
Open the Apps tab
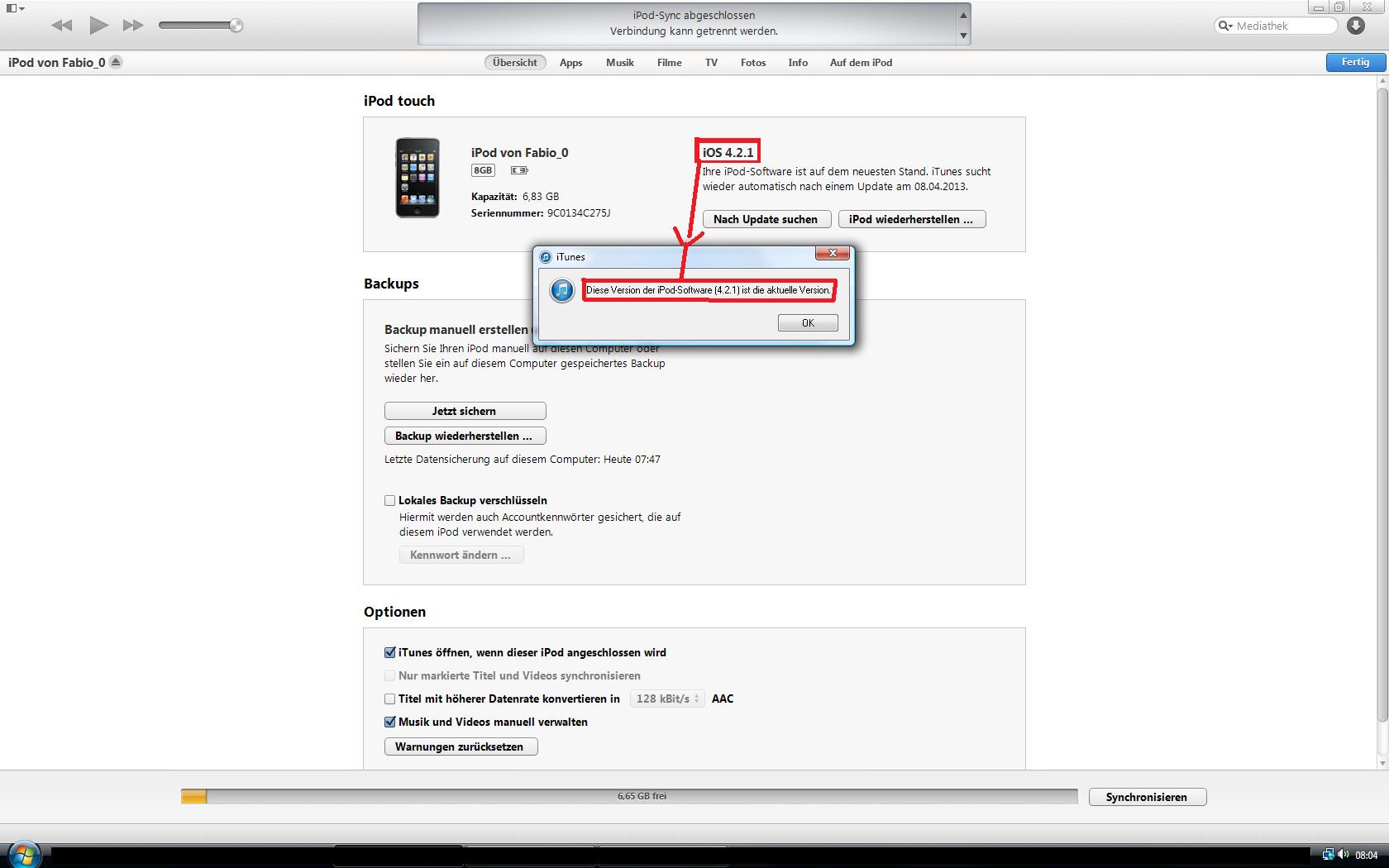(570, 63)
